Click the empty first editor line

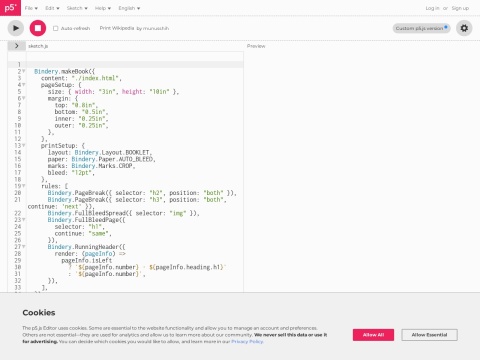click(x=135, y=64)
